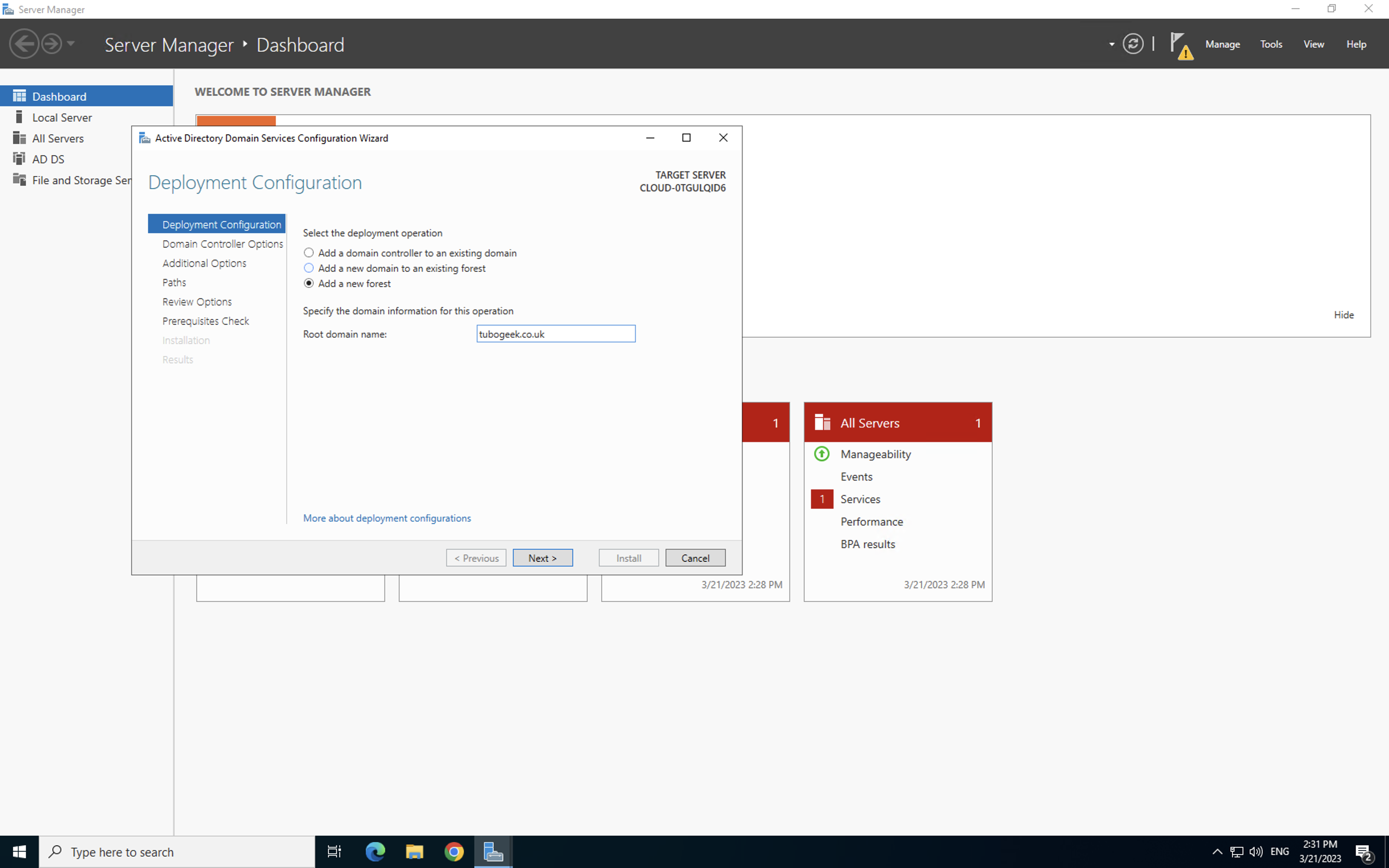This screenshot has height=868, width=1389.
Task: Click the Local Server sidebar icon
Action: coord(20,117)
